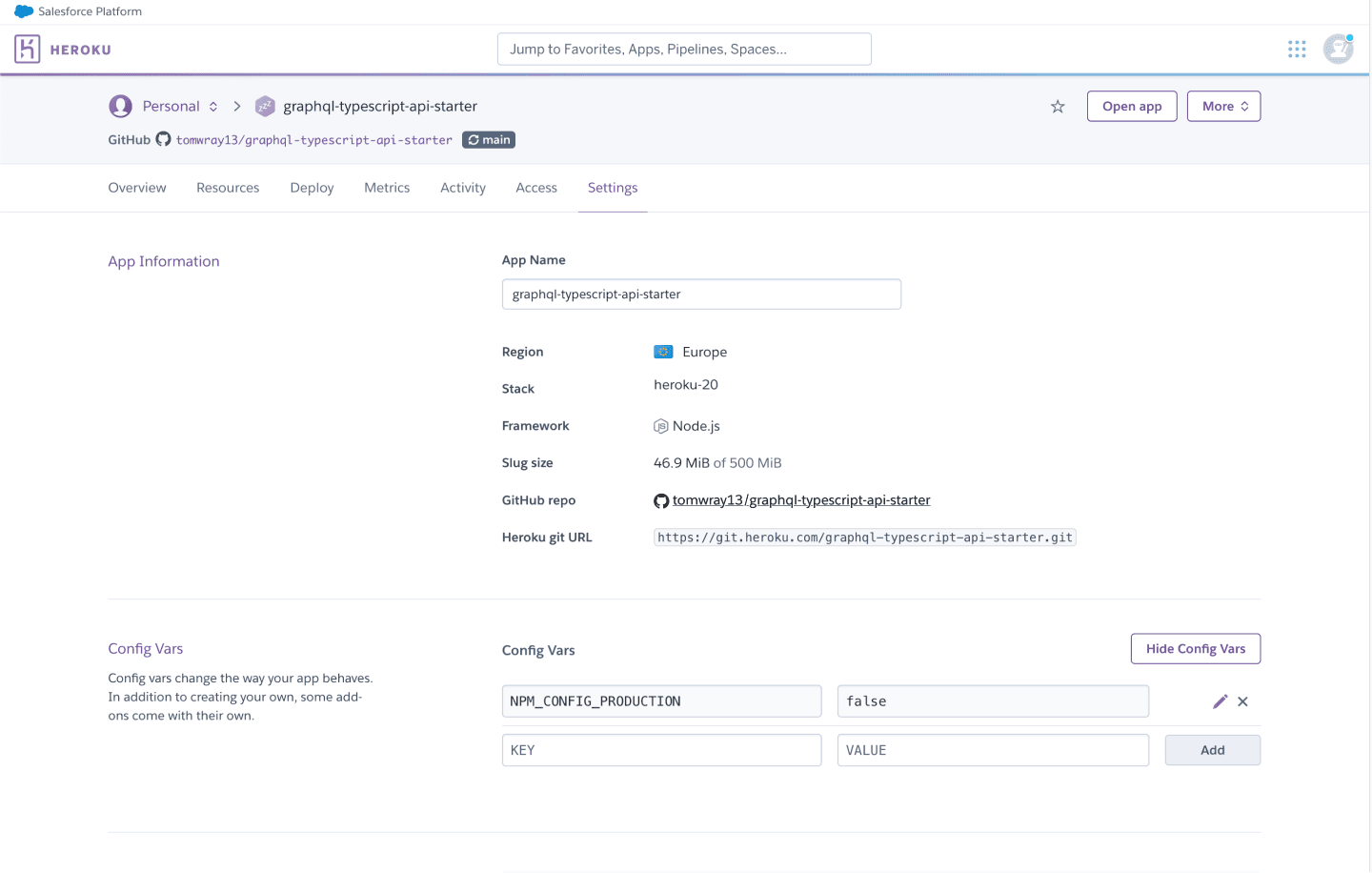Click the false value field

[x=993, y=701]
